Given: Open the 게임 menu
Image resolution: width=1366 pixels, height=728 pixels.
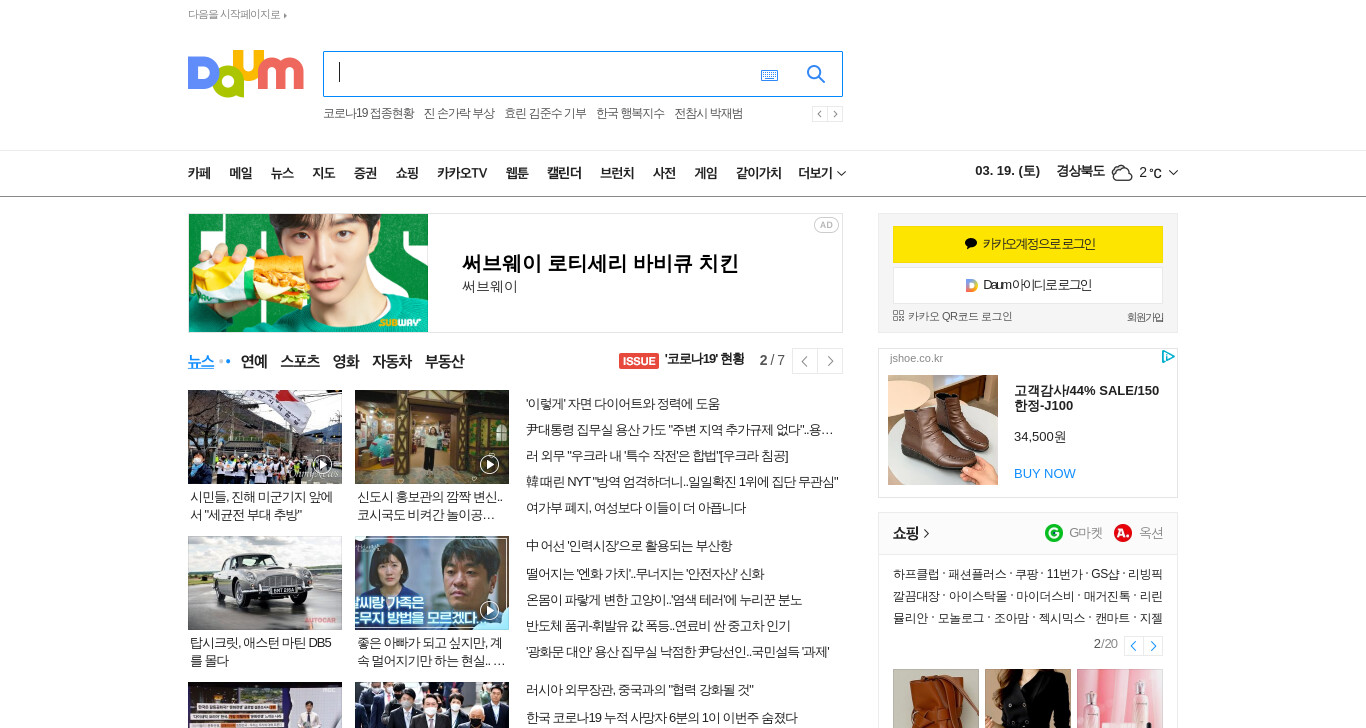Looking at the screenshot, I should (706, 173).
